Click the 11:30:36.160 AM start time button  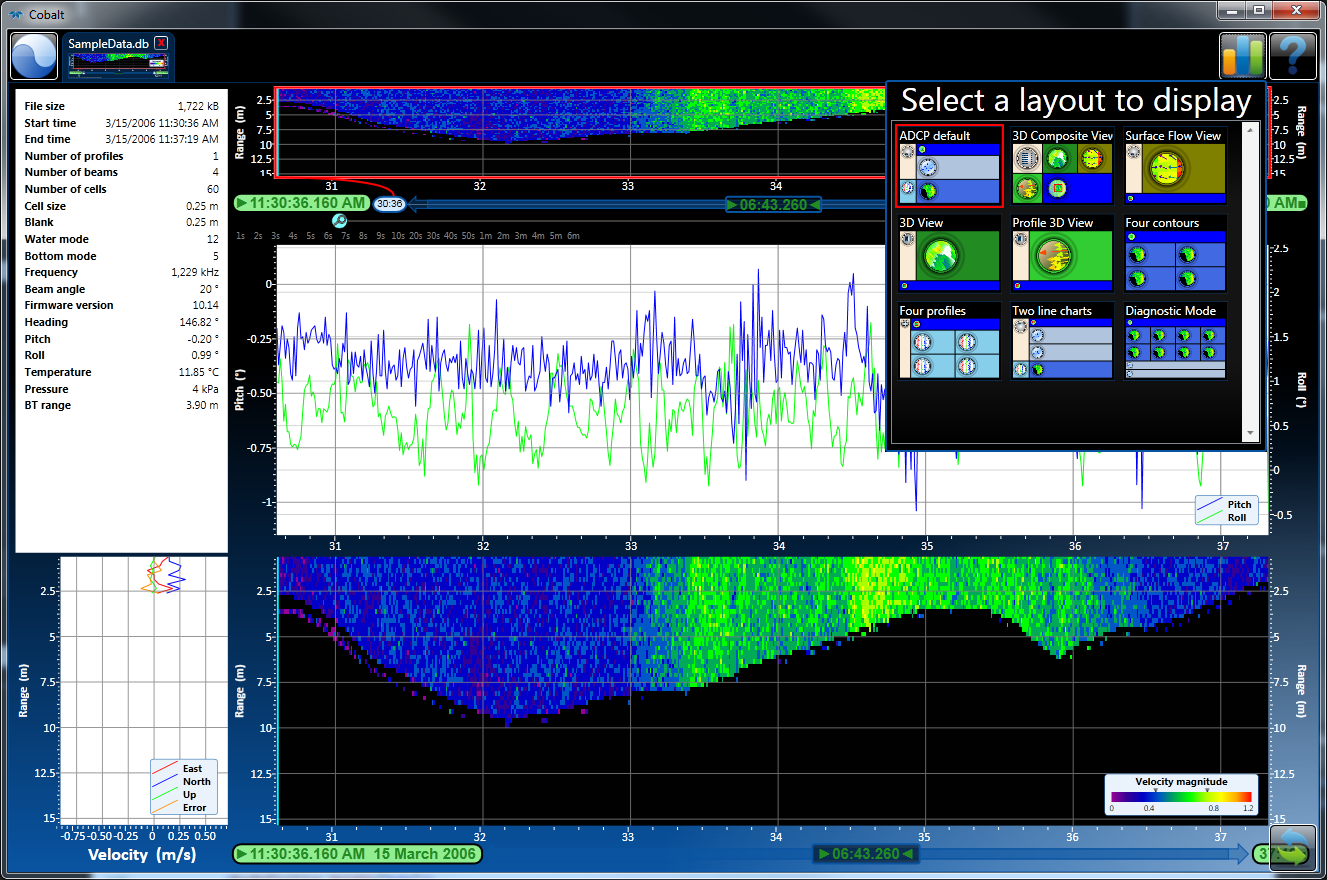302,204
